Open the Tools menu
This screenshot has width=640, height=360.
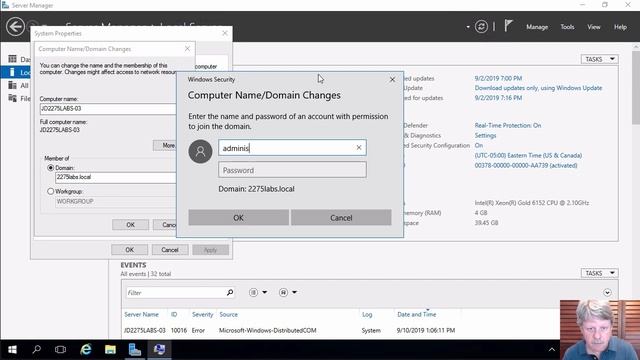567,27
